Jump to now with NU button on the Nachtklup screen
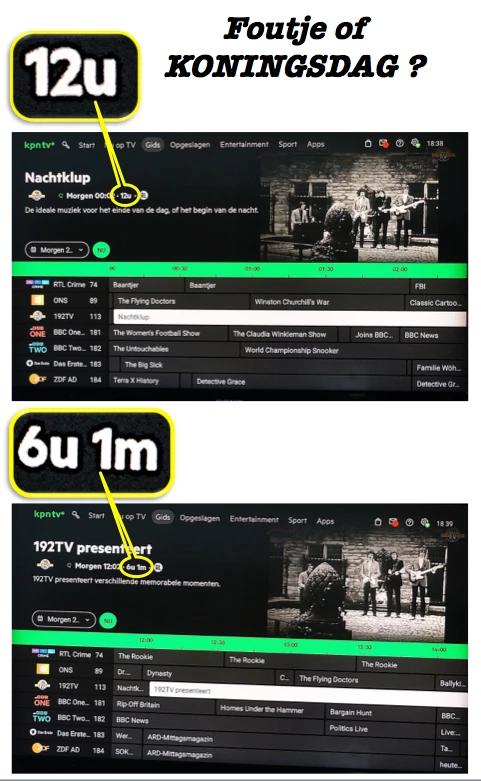This screenshot has width=481, height=781. point(101,250)
